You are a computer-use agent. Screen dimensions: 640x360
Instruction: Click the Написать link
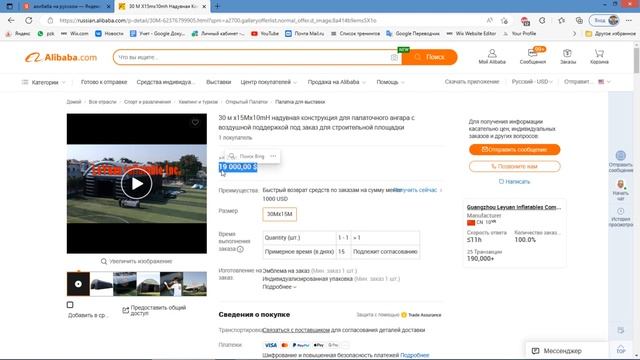coord(514,182)
